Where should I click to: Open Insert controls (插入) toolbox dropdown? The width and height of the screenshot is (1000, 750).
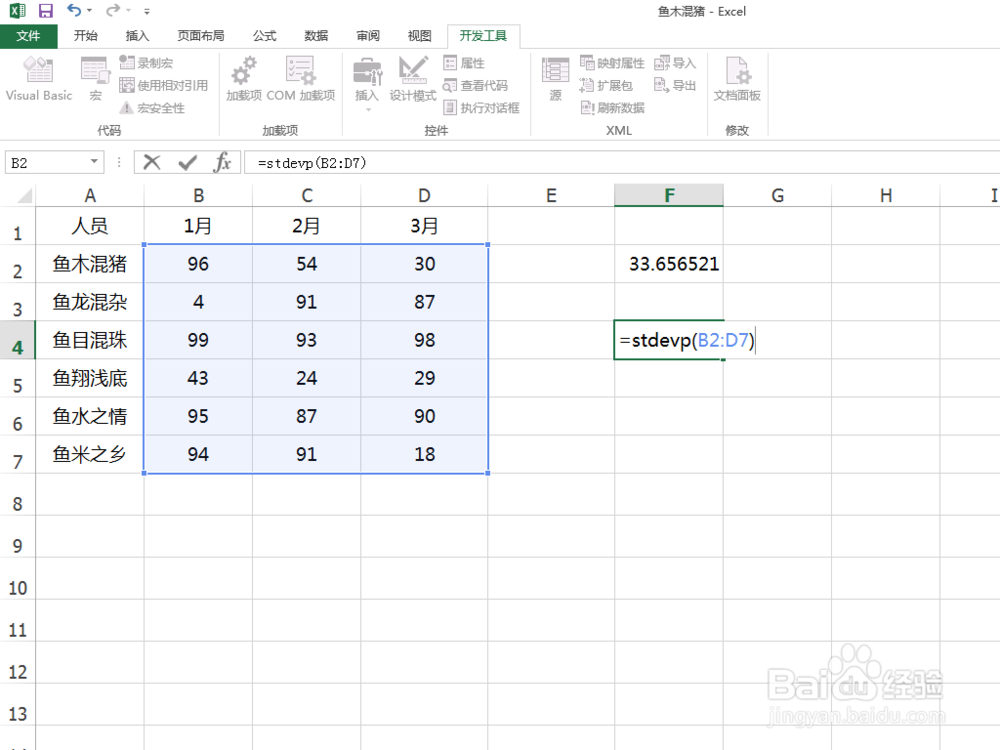pyautogui.click(x=367, y=83)
